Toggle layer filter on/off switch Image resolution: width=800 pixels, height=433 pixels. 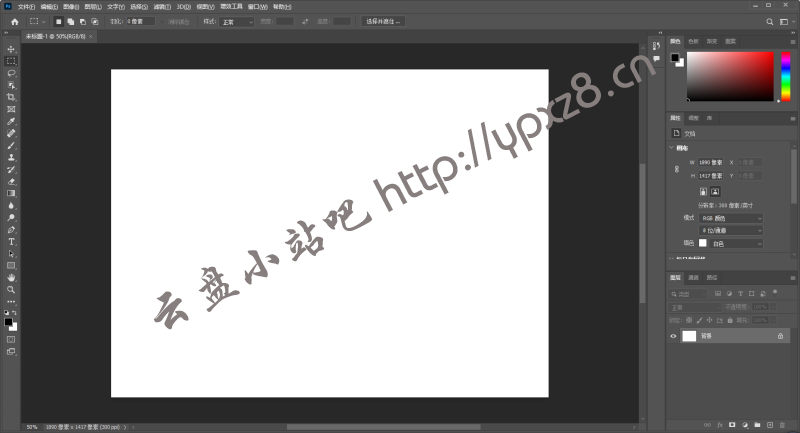click(x=775, y=293)
